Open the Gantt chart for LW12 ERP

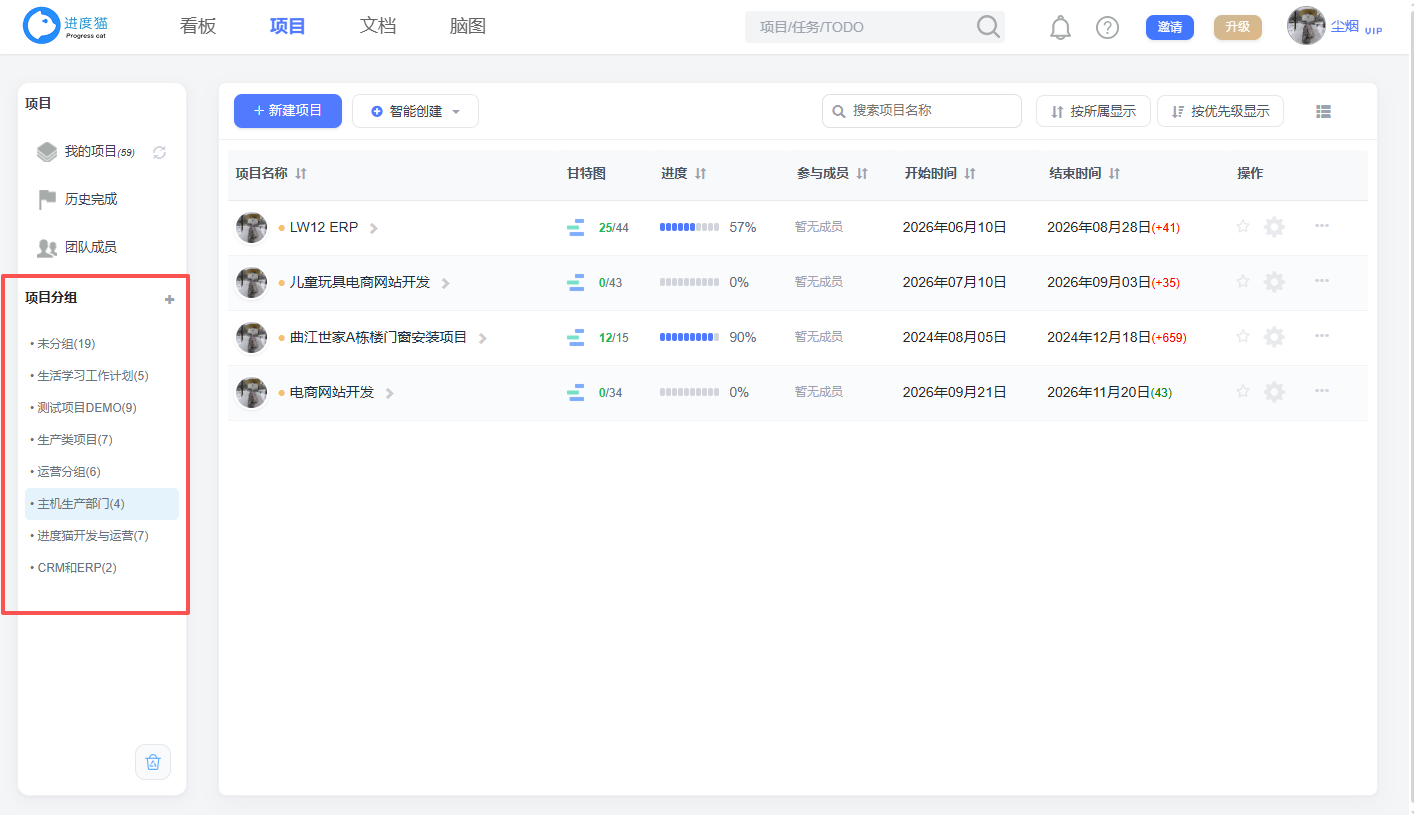[x=575, y=227]
